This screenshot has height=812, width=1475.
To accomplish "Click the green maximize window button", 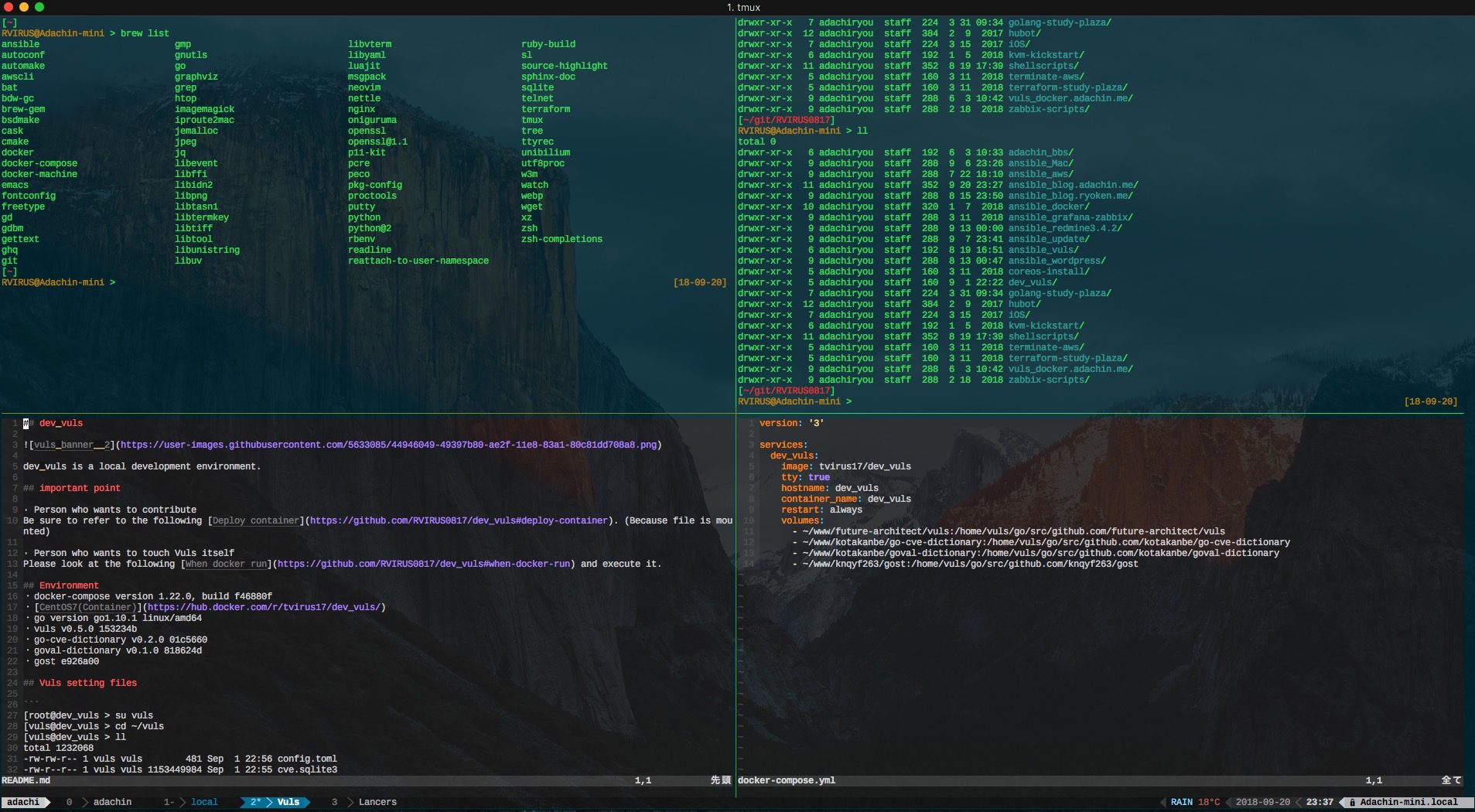I will point(39,7).
